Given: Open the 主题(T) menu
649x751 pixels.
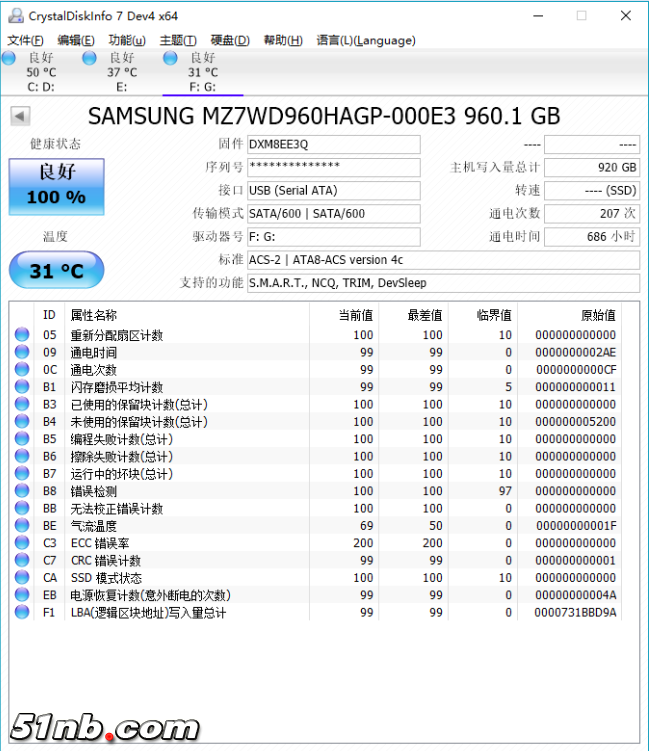Looking at the screenshot, I should click(178, 40).
